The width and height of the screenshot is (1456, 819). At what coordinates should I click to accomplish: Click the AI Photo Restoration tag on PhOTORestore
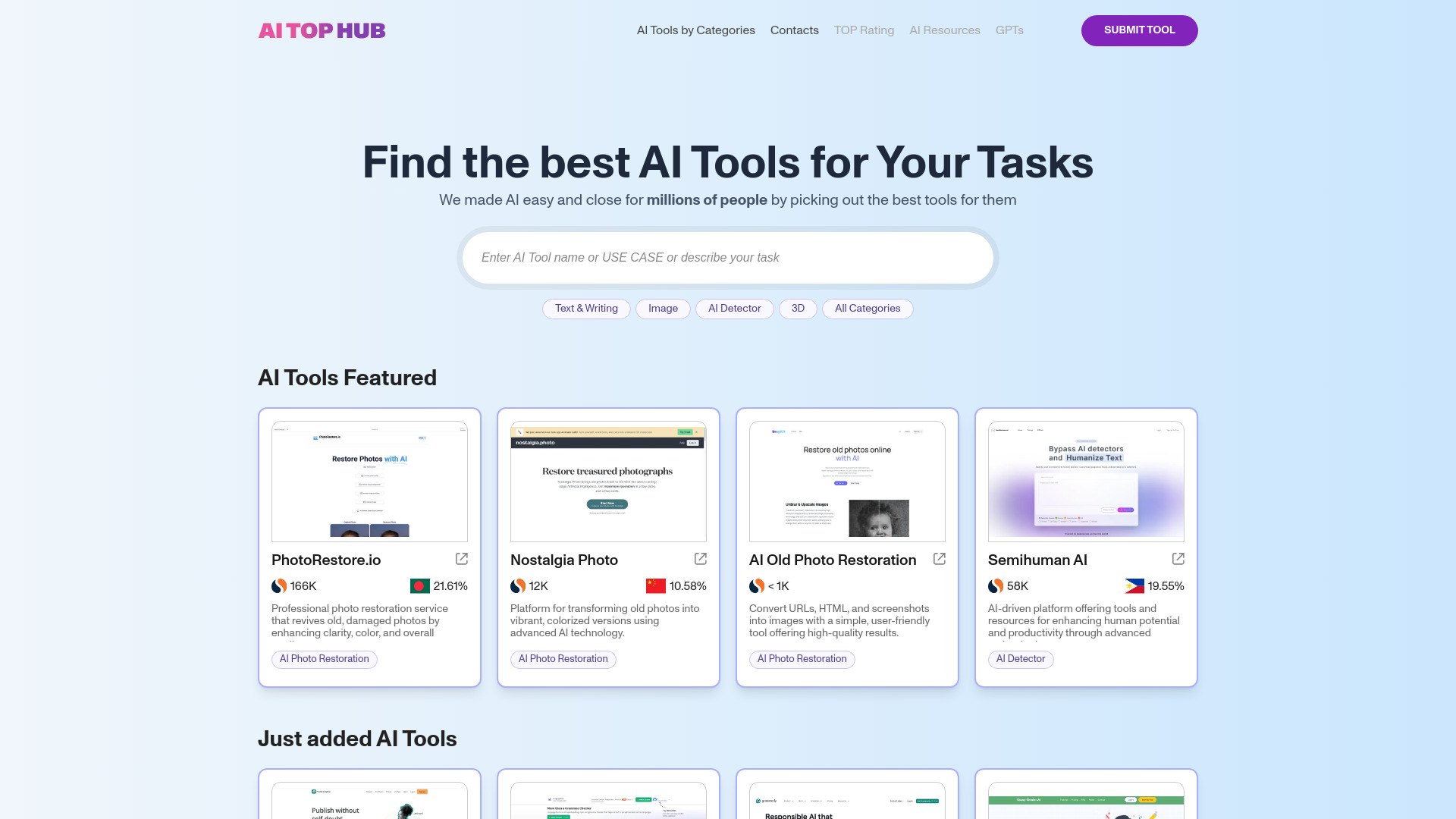coord(324,659)
